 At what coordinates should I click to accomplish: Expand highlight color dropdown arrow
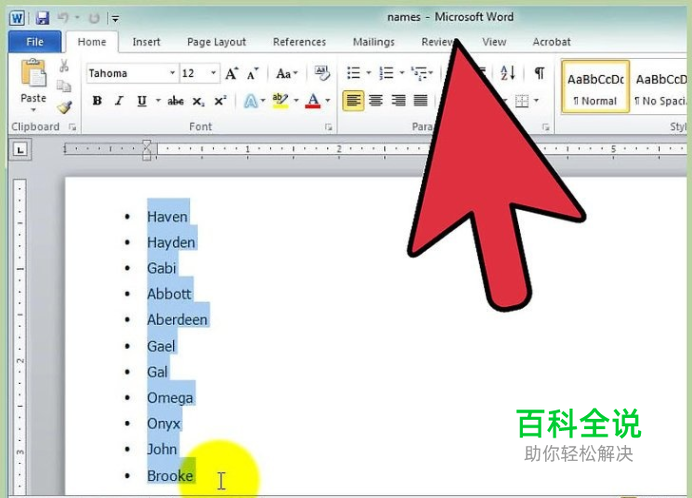pyautogui.click(x=296, y=101)
